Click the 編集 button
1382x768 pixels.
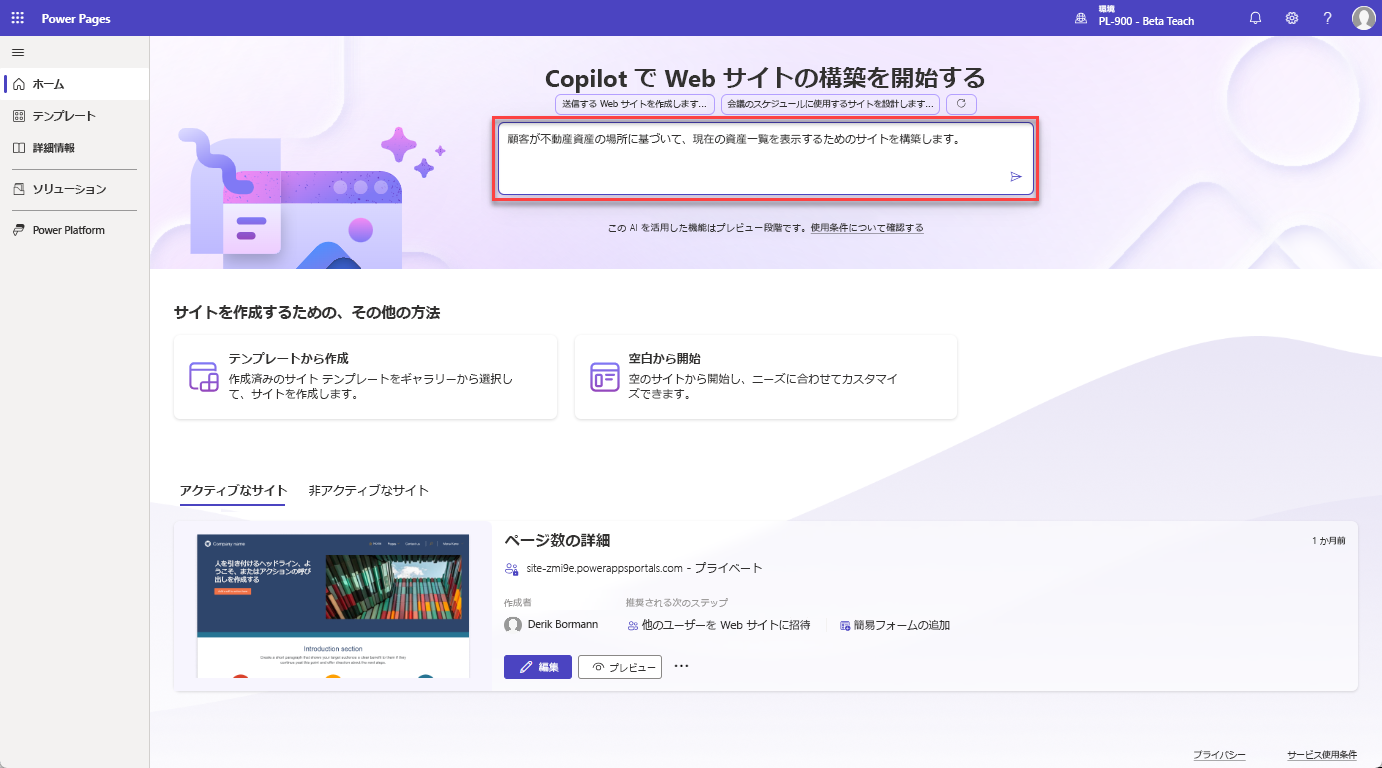538,667
